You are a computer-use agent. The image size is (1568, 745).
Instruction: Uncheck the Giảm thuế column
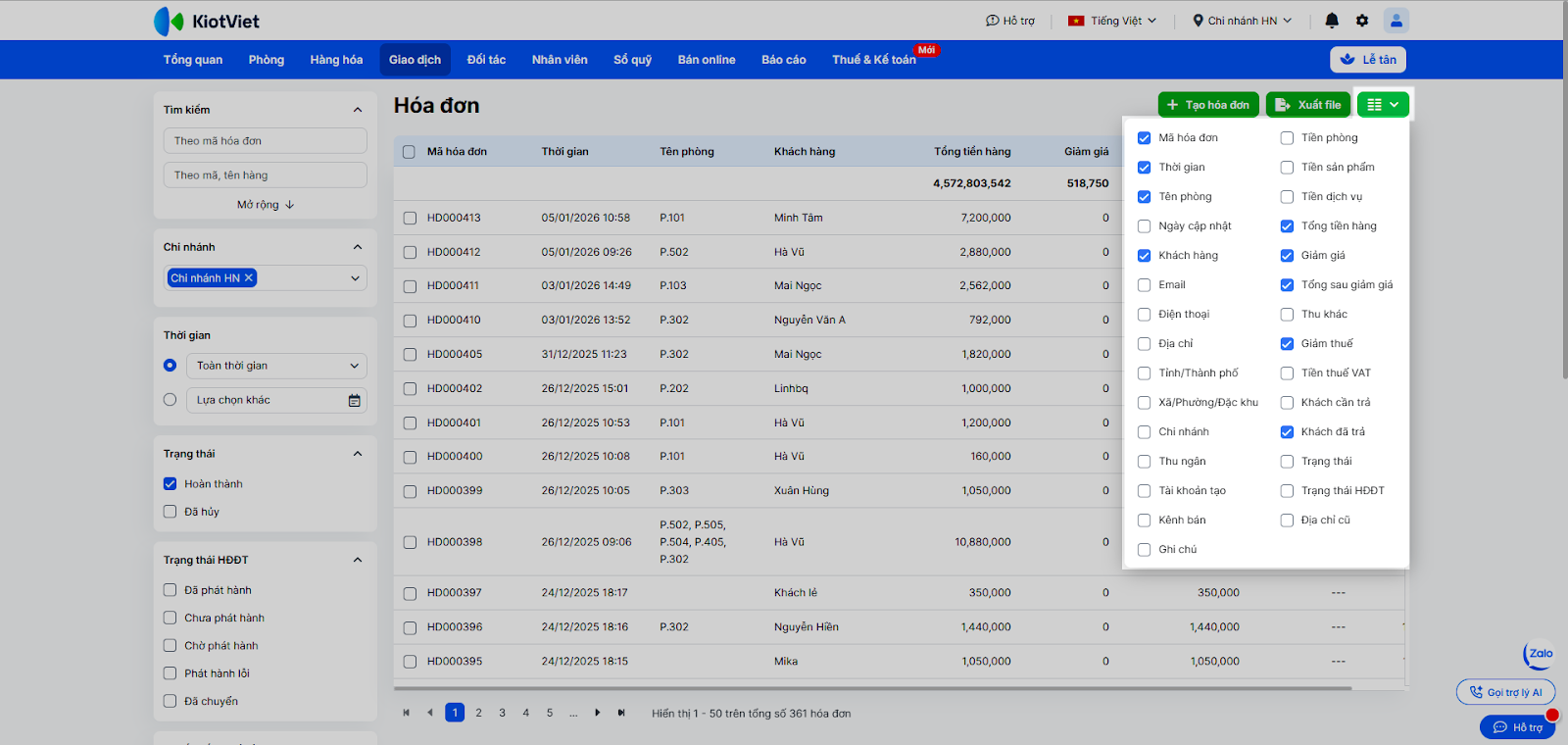point(1287,344)
